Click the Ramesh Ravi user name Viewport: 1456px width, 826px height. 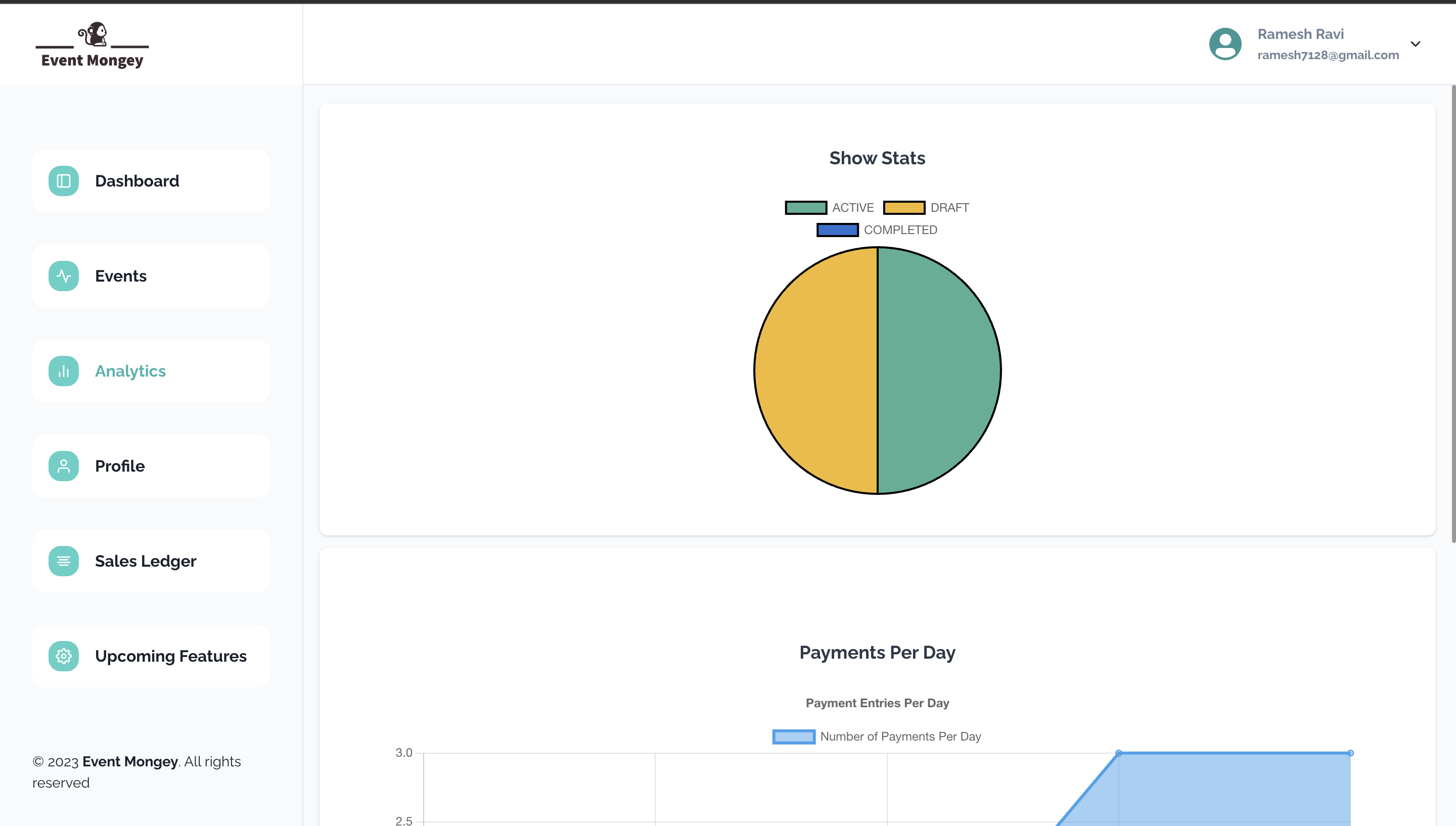pos(1301,34)
